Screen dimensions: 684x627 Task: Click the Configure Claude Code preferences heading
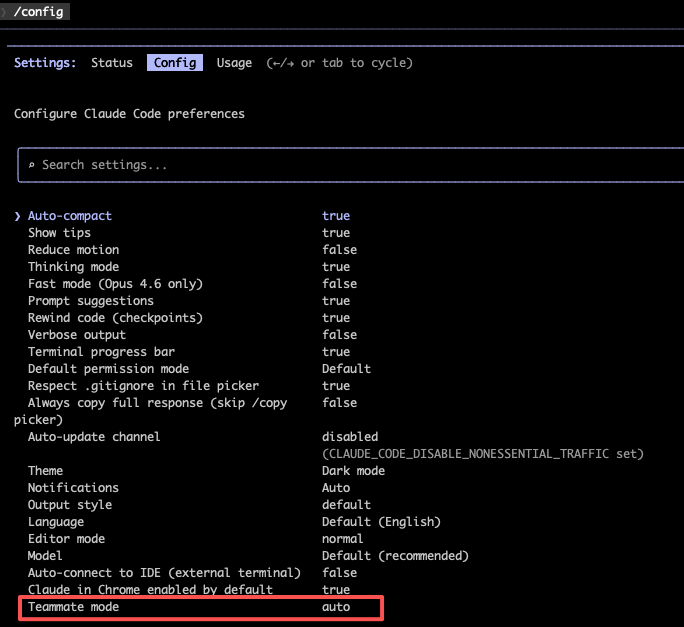point(129,114)
